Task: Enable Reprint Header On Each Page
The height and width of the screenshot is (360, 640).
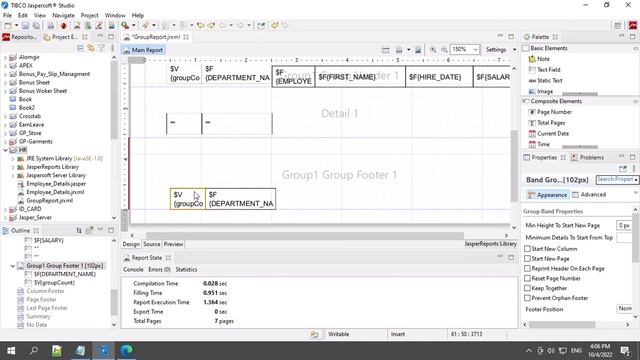Action: (527, 269)
